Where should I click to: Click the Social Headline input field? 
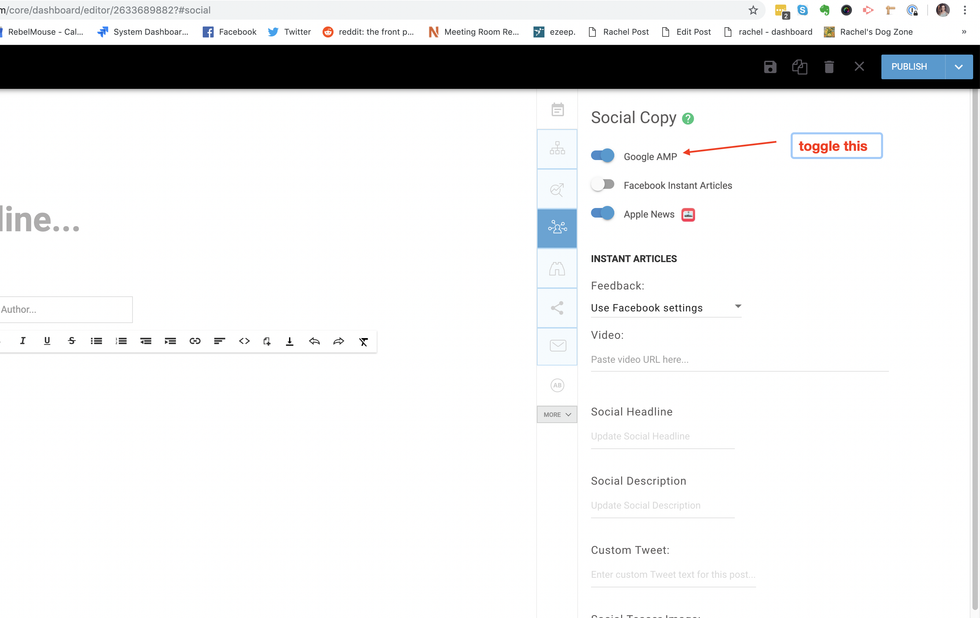pyautogui.click(x=662, y=436)
